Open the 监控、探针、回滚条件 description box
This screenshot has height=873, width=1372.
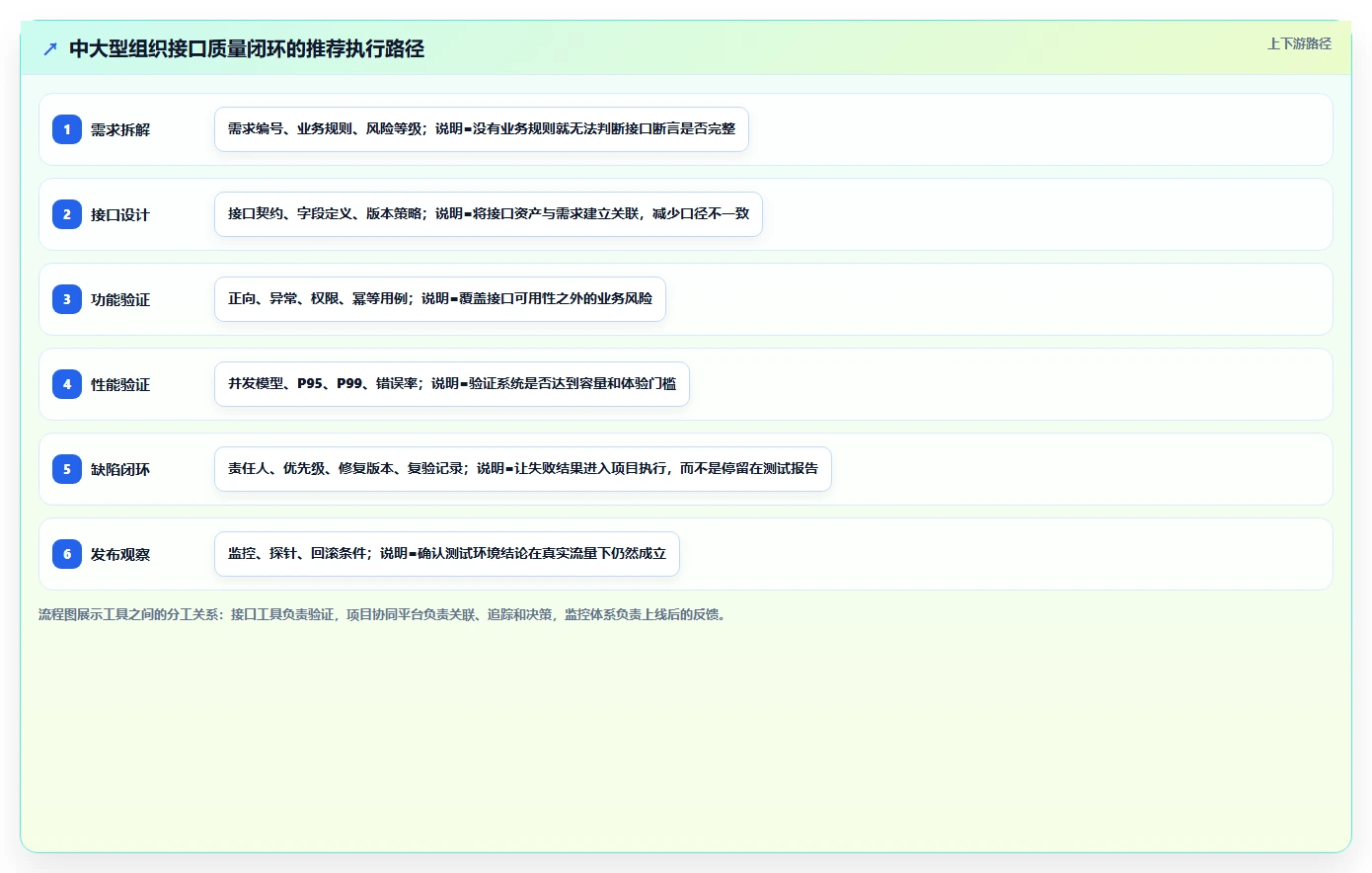point(447,554)
